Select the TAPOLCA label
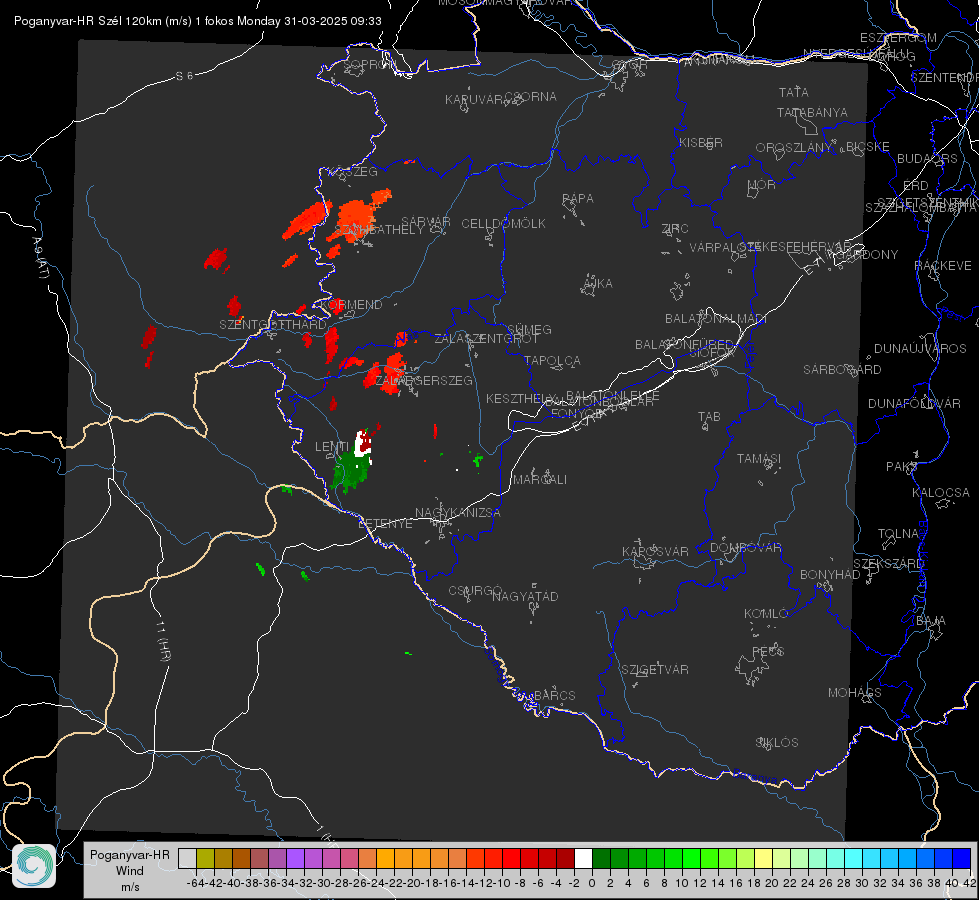Image resolution: width=979 pixels, height=900 pixels. (x=553, y=361)
